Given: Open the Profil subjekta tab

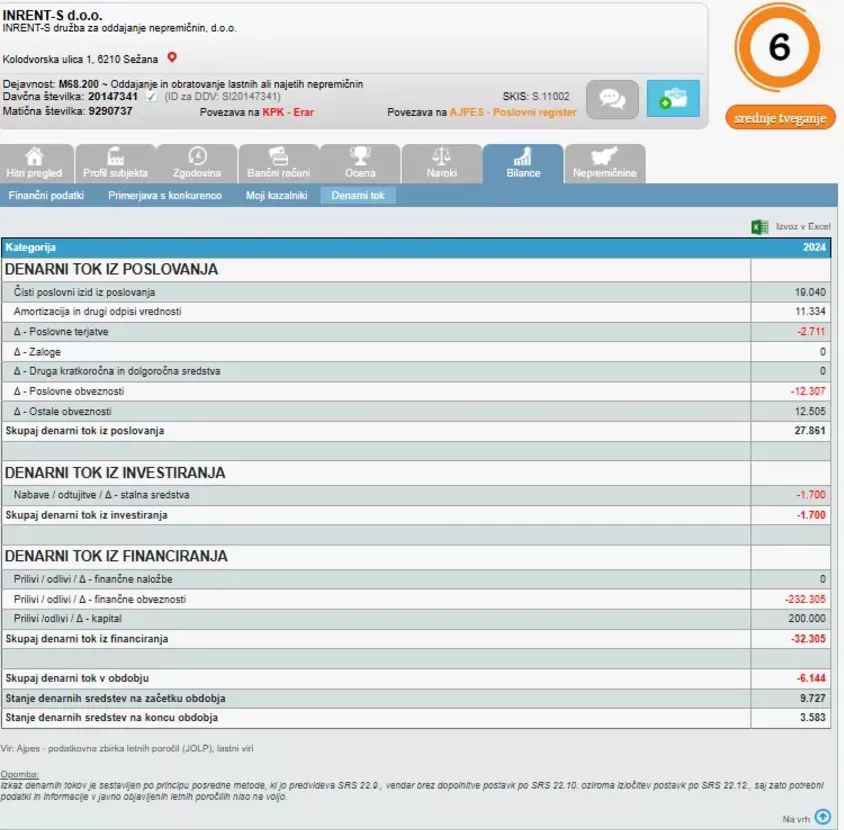Looking at the screenshot, I should pos(115,164).
